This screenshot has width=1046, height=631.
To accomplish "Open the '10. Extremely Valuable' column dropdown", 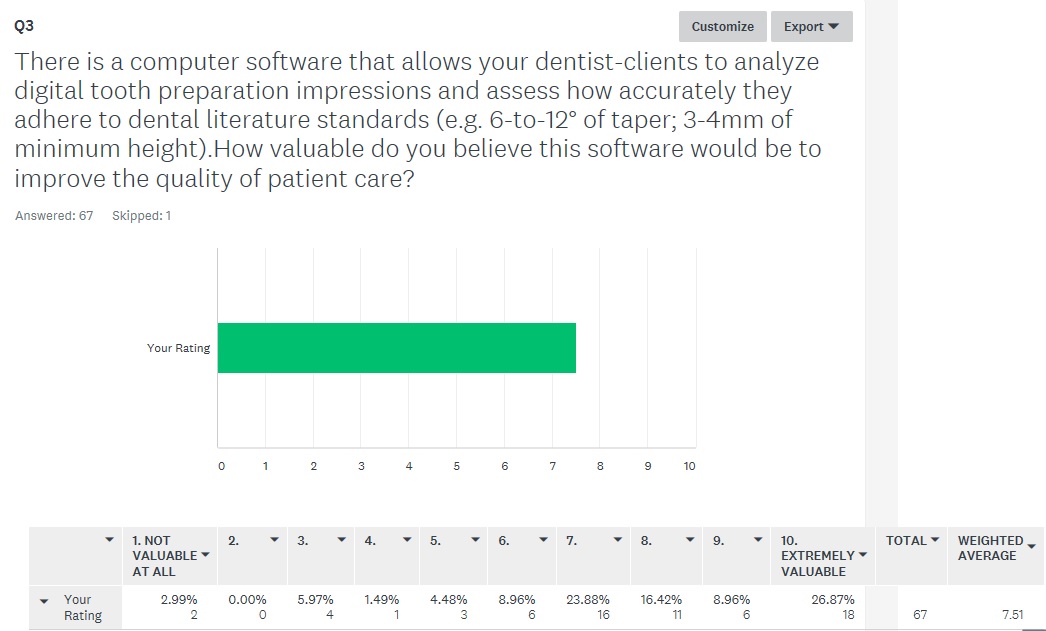I will [x=862, y=556].
